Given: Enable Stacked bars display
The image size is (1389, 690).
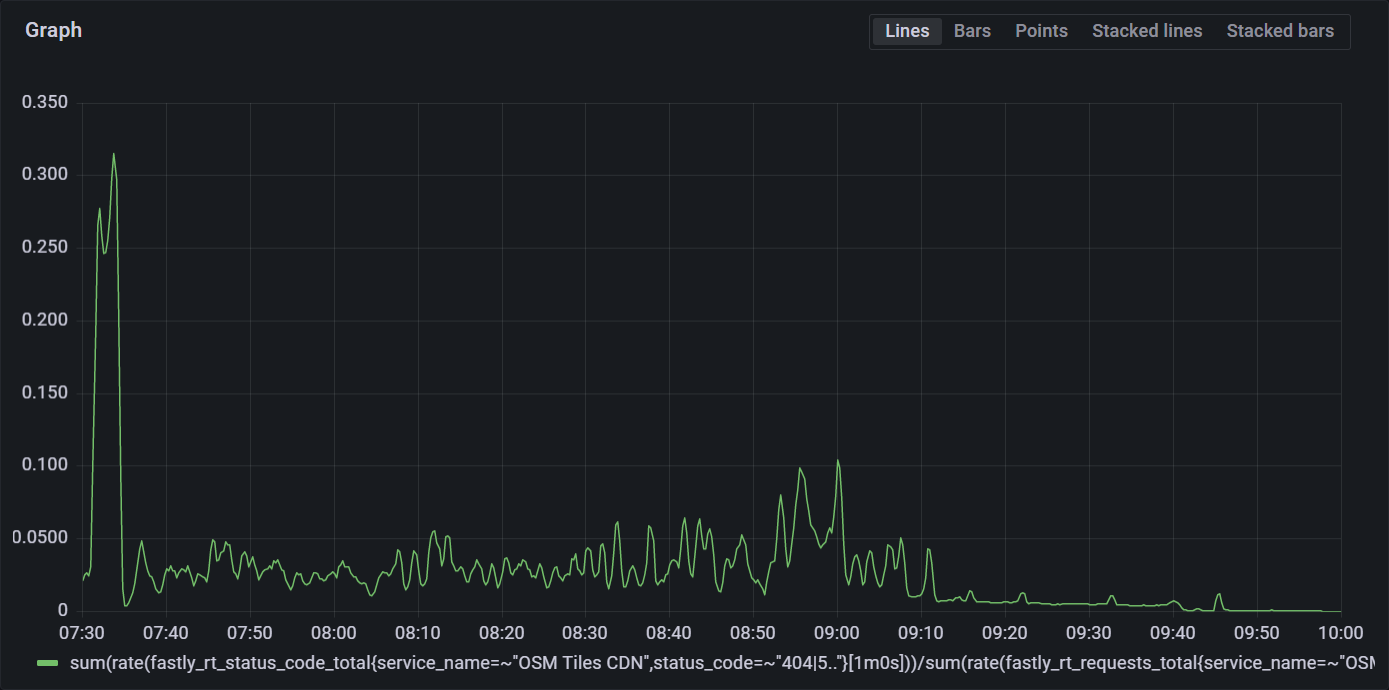Looking at the screenshot, I should 1280,31.
